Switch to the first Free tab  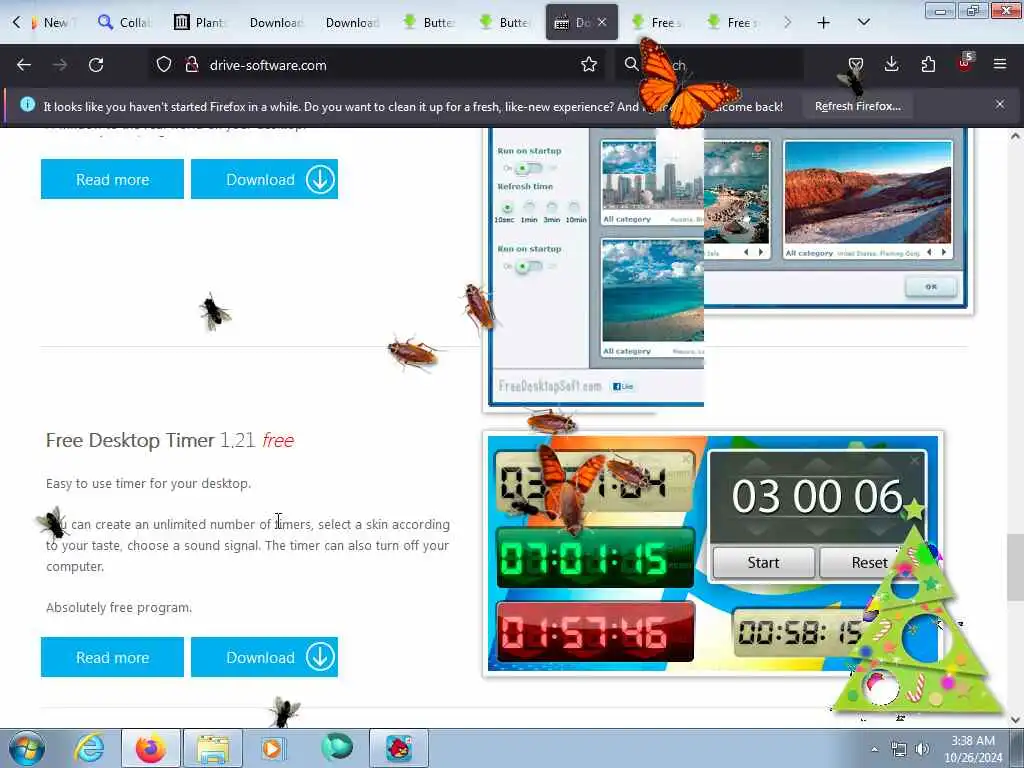[656, 23]
